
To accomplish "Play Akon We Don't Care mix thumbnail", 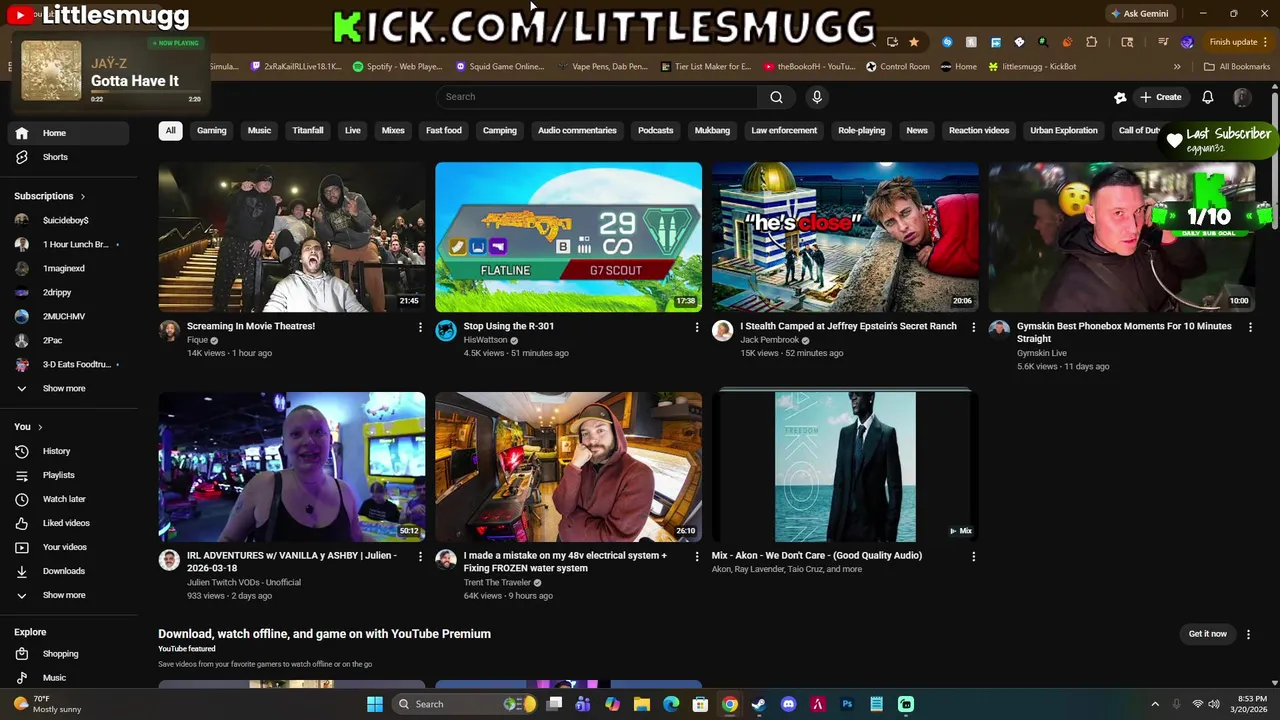I will 845,467.
